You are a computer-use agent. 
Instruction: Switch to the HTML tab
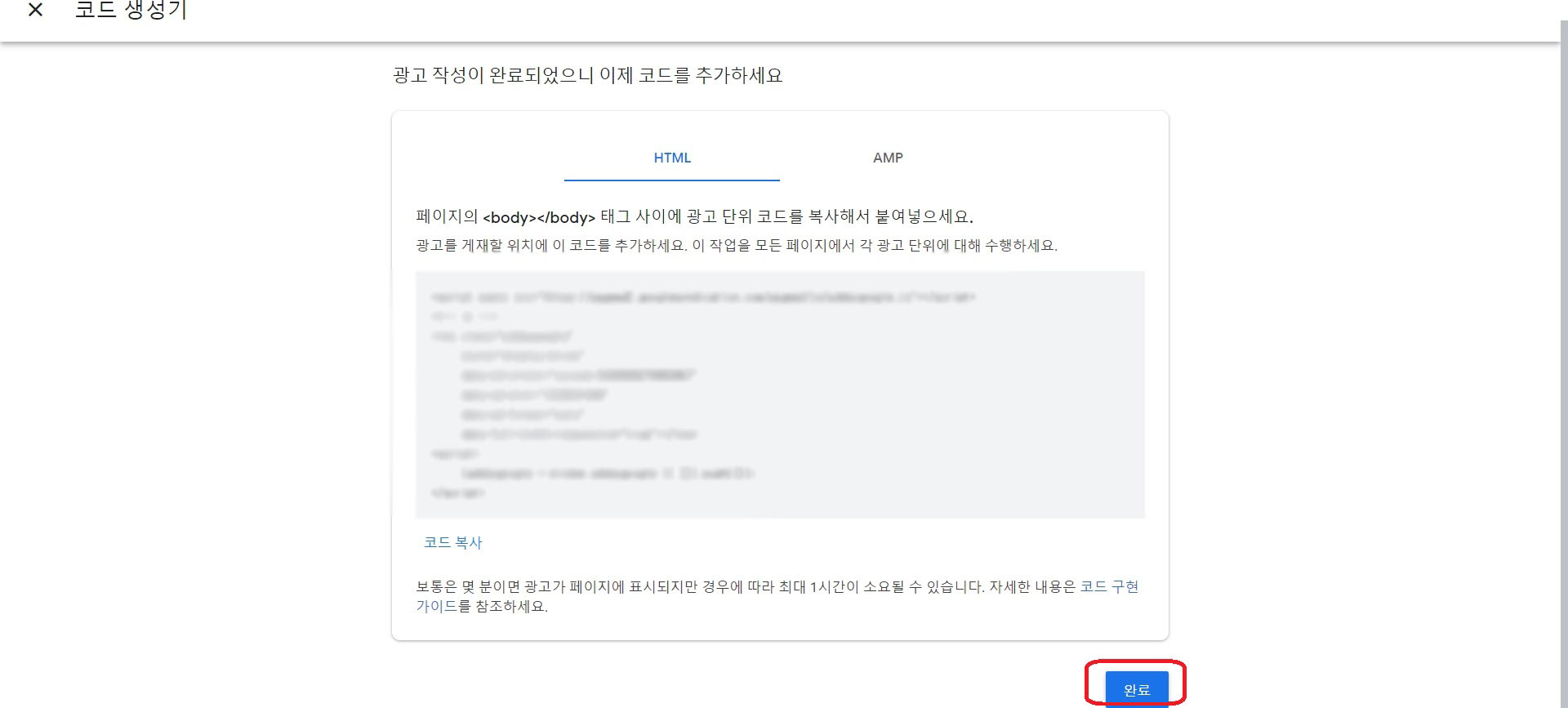pyautogui.click(x=672, y=158)
